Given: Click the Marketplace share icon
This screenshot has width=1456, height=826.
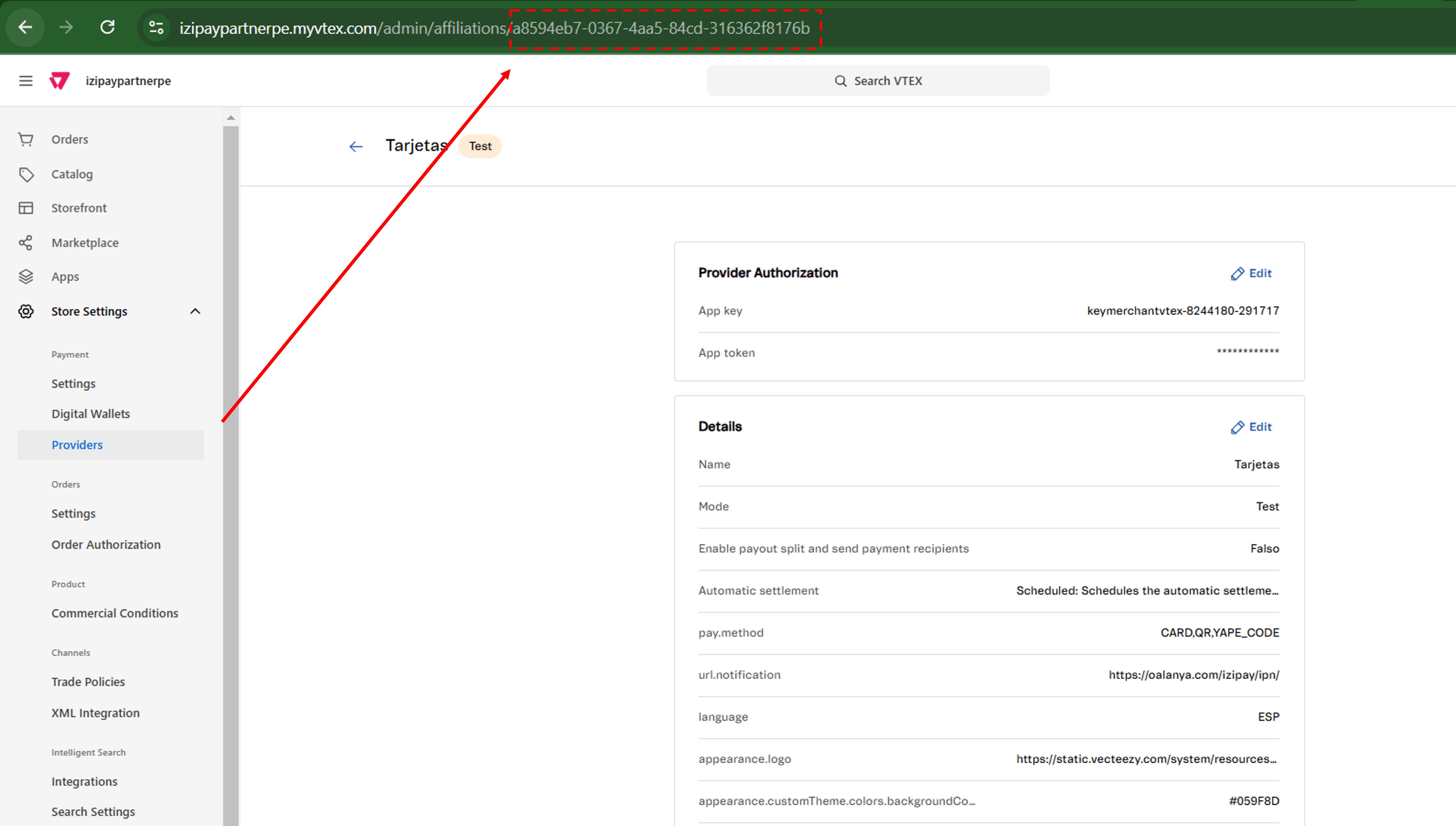Looking at the screenshot, I should tap(25, 242).
